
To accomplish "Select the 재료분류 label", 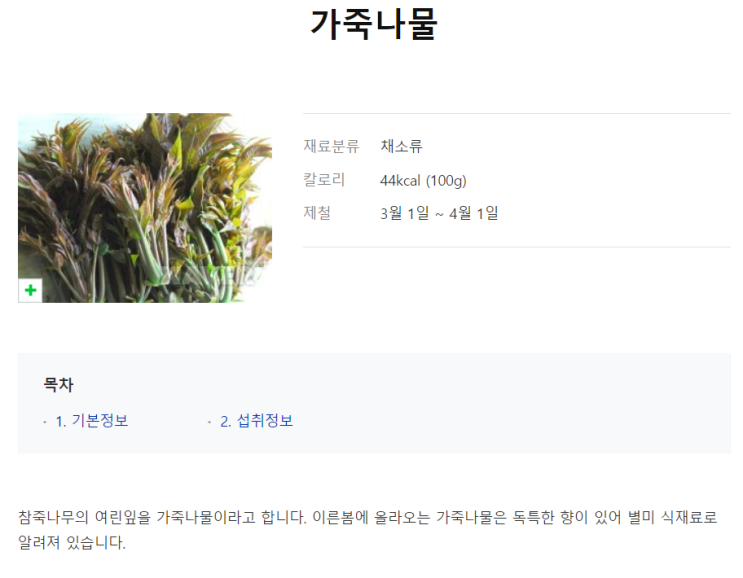I will coord(331,146).
